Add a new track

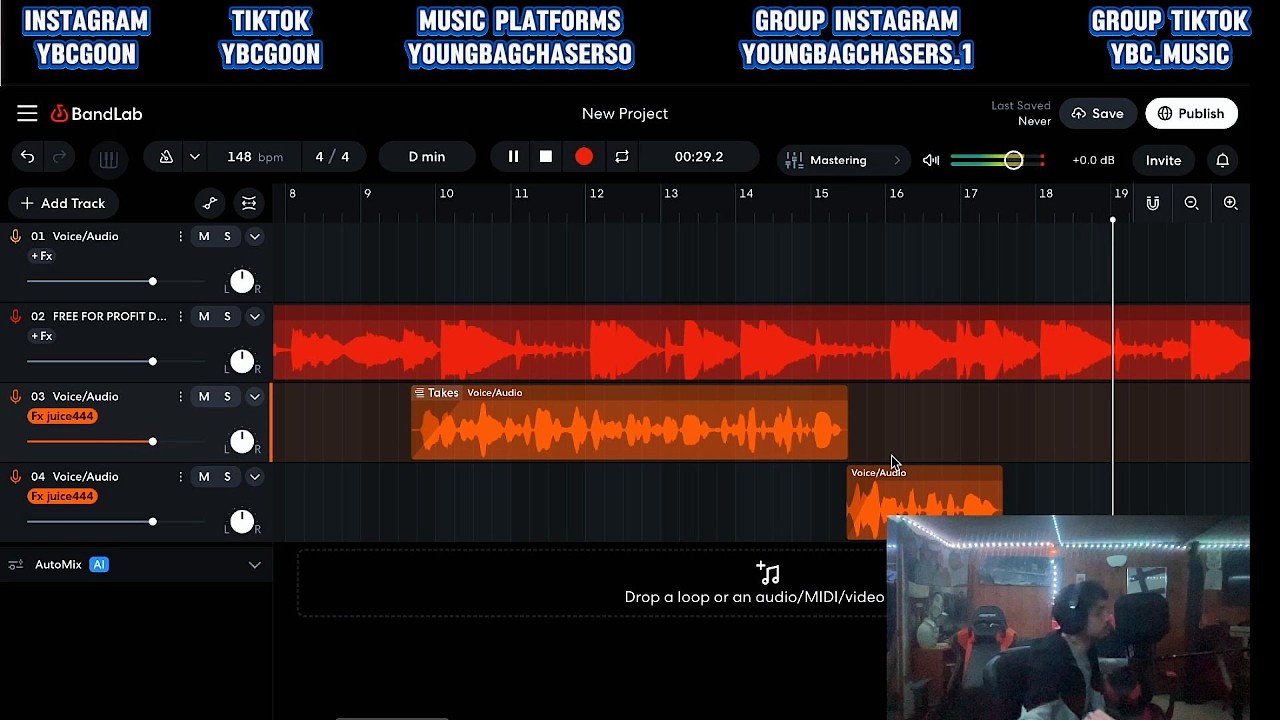tap(62, 203)
